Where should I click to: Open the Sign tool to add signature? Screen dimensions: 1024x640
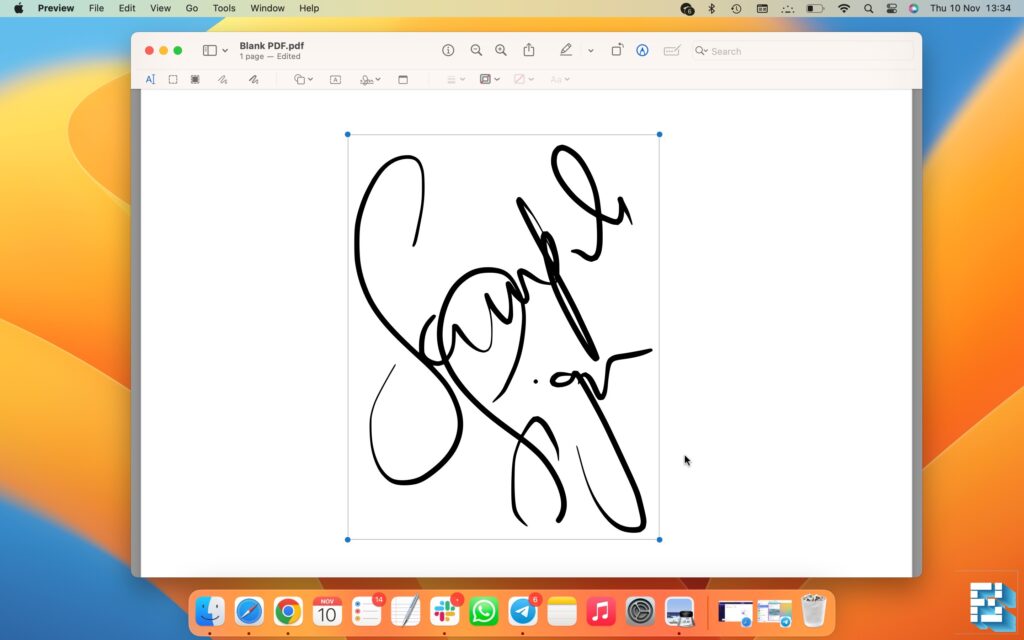click(366, 79)
